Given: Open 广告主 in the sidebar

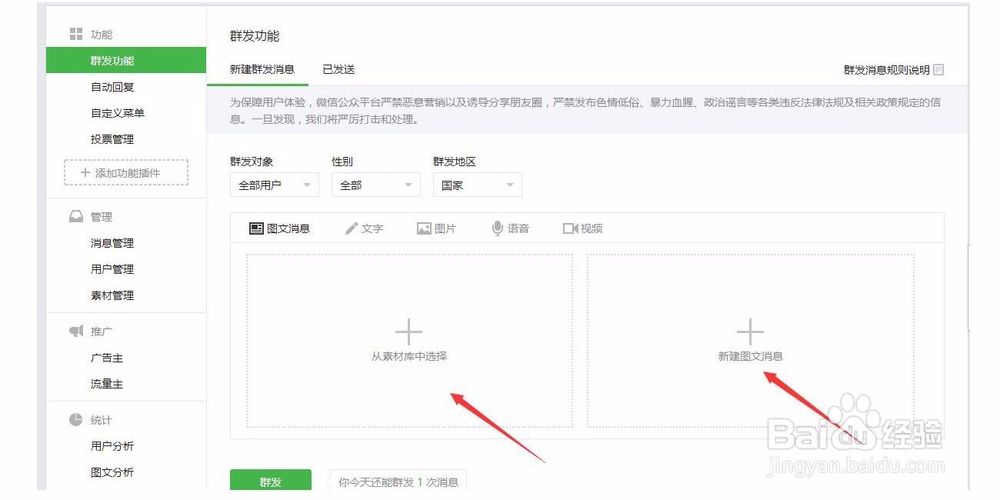Looking at the screenshot, I should pos(107,358).
